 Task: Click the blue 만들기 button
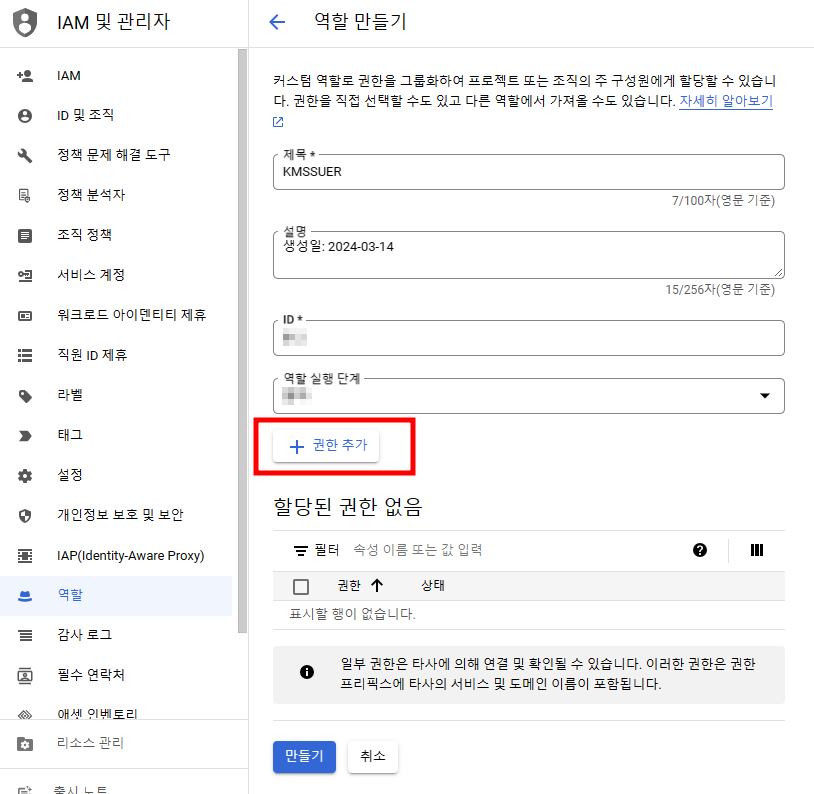(x=304, y=757)
